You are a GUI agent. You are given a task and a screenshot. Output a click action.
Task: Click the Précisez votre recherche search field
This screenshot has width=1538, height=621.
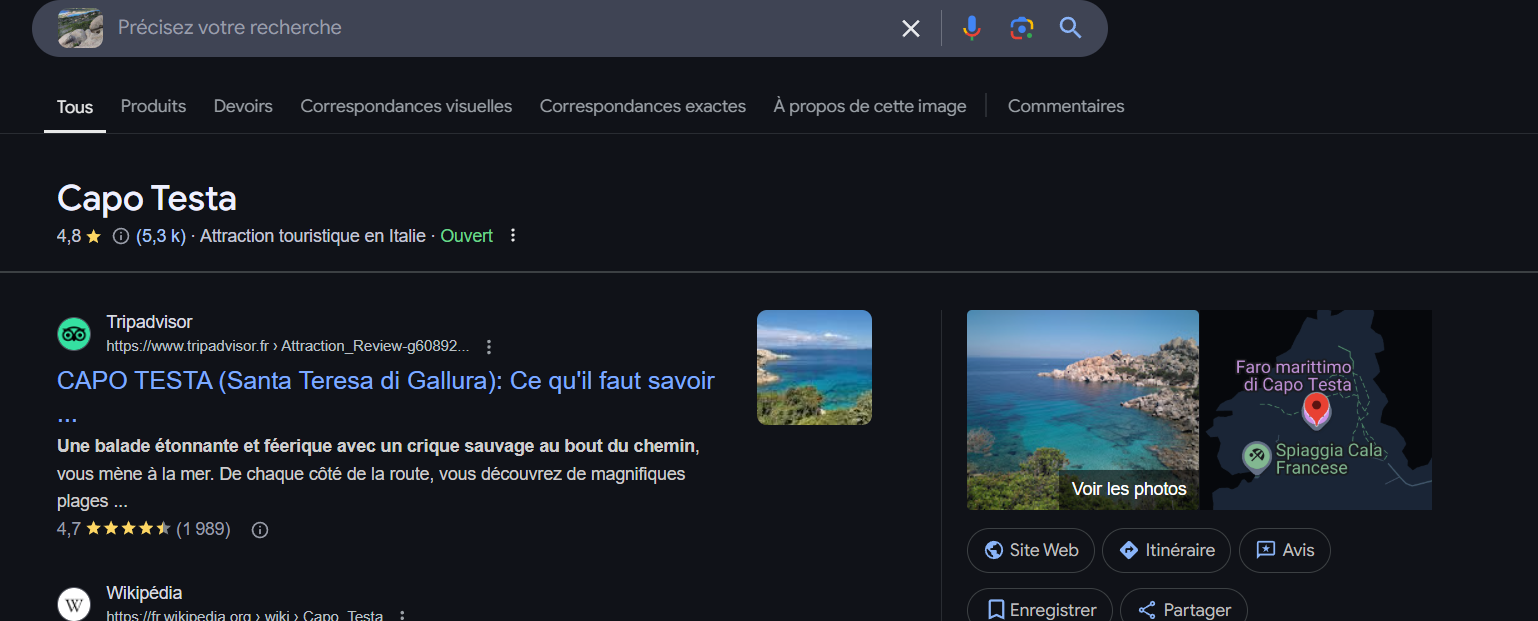pyautogui.click(x=500, y=28)
